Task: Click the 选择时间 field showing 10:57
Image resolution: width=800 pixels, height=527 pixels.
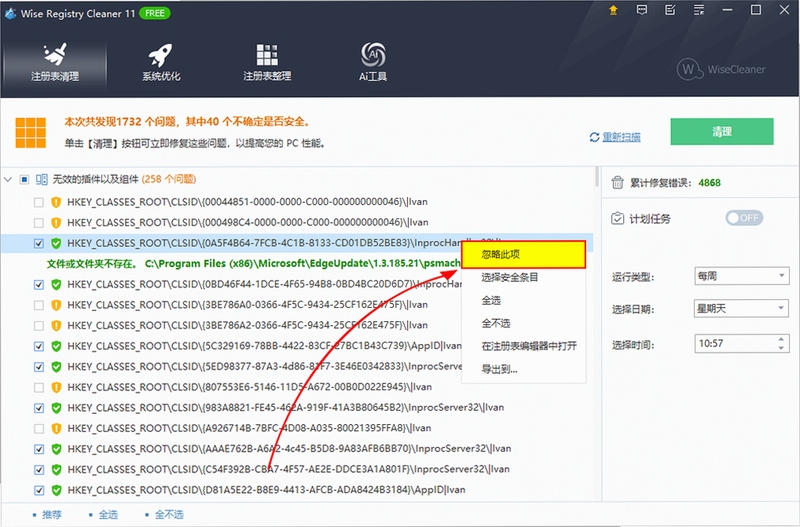Action: click(741, 343)
